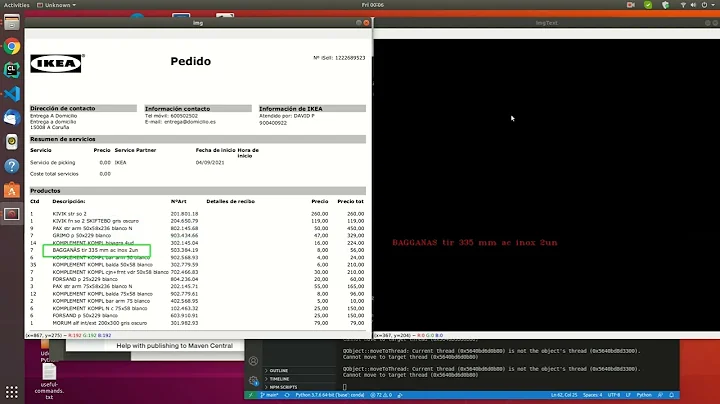This screenshot has width=720, height=404.
Task: Open Ubuntu Software from the dock
Action: click(x=11, y=190)
